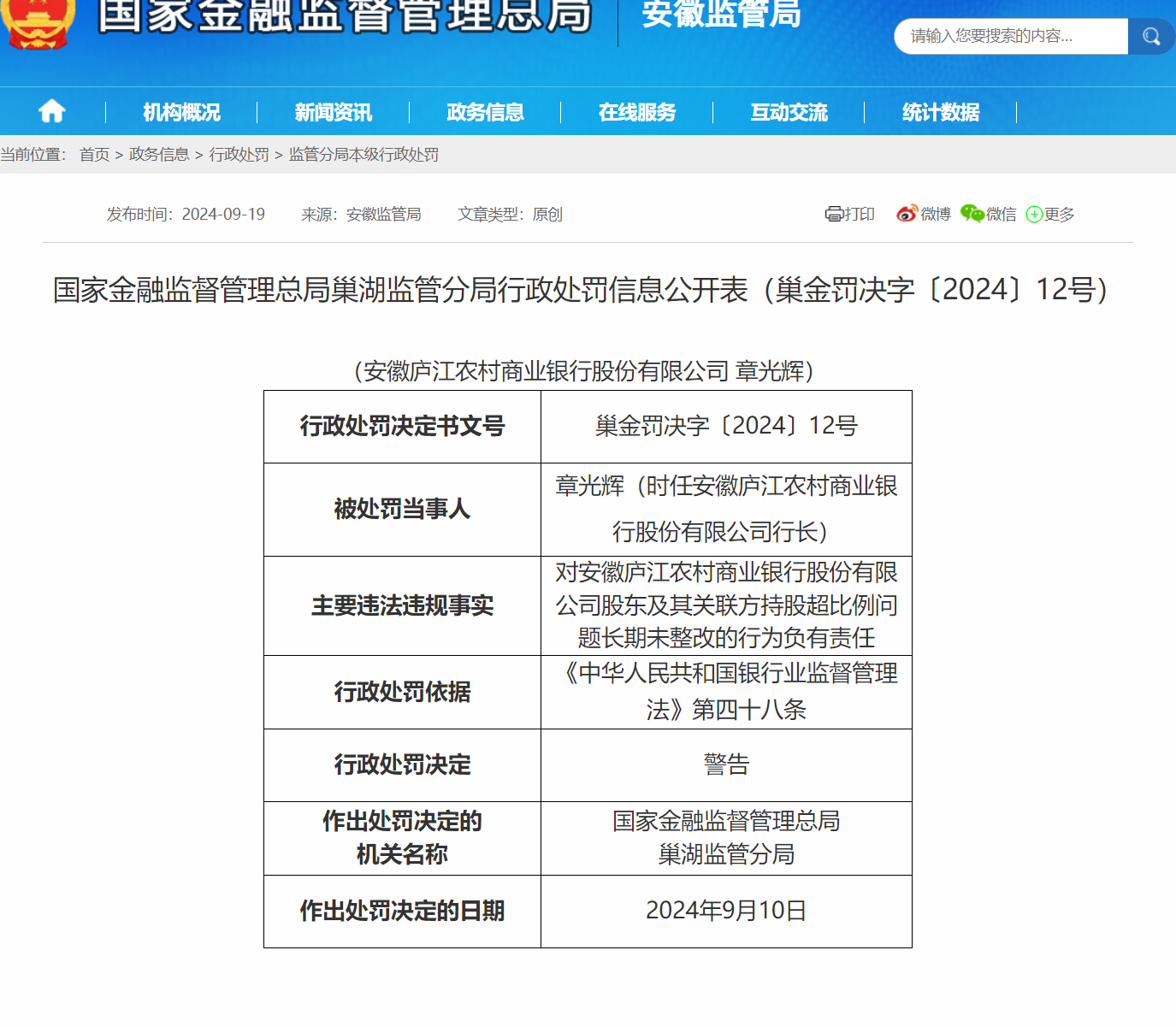Share via the Weibo icon

907,214
